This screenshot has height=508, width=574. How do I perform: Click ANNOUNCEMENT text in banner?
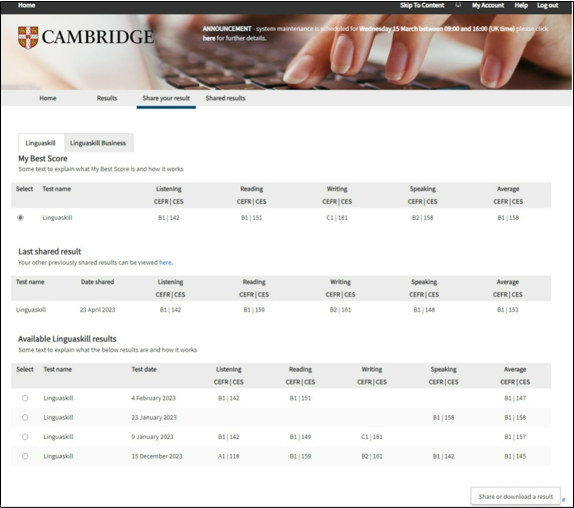pos(227,29)
